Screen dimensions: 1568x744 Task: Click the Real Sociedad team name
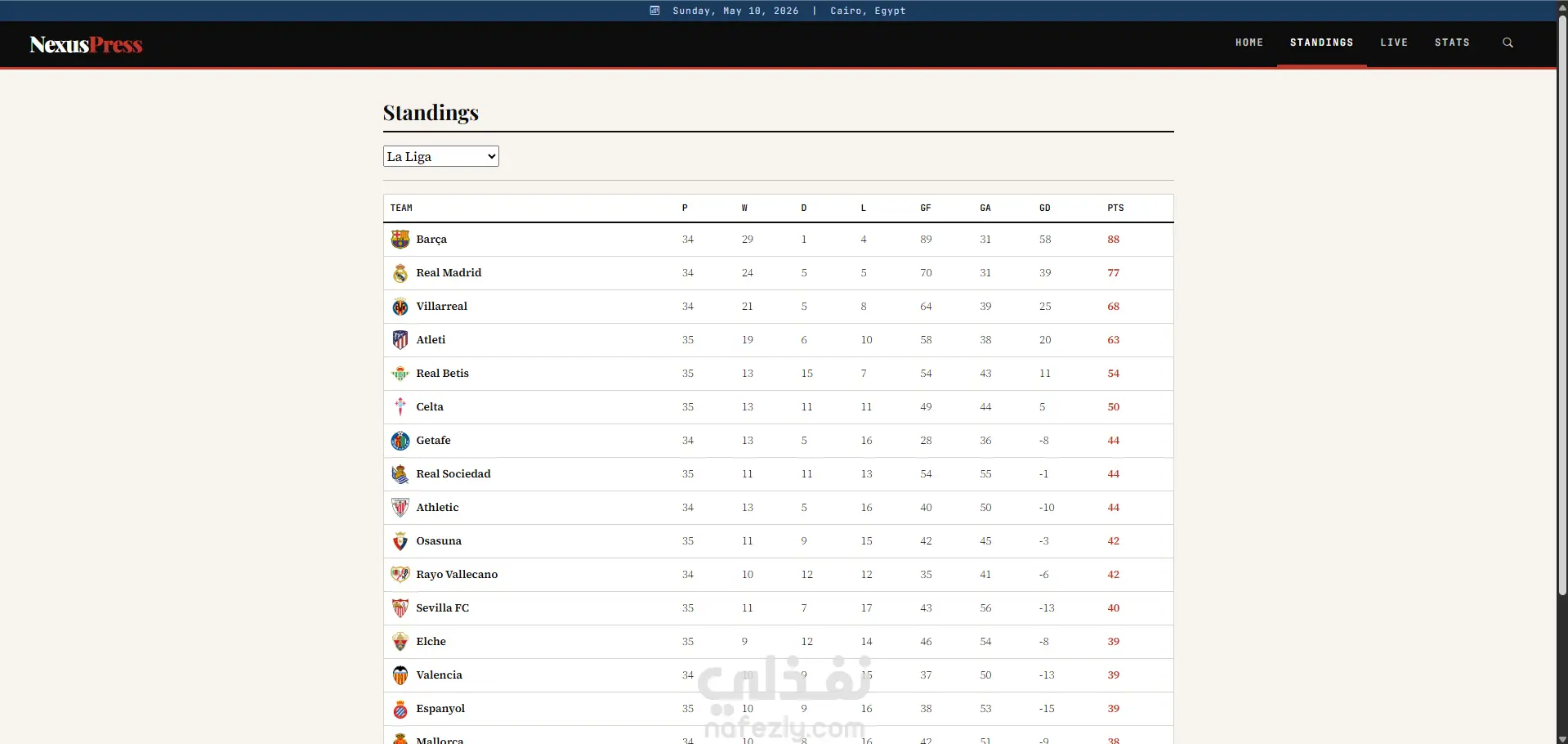[x=453, y=474]
